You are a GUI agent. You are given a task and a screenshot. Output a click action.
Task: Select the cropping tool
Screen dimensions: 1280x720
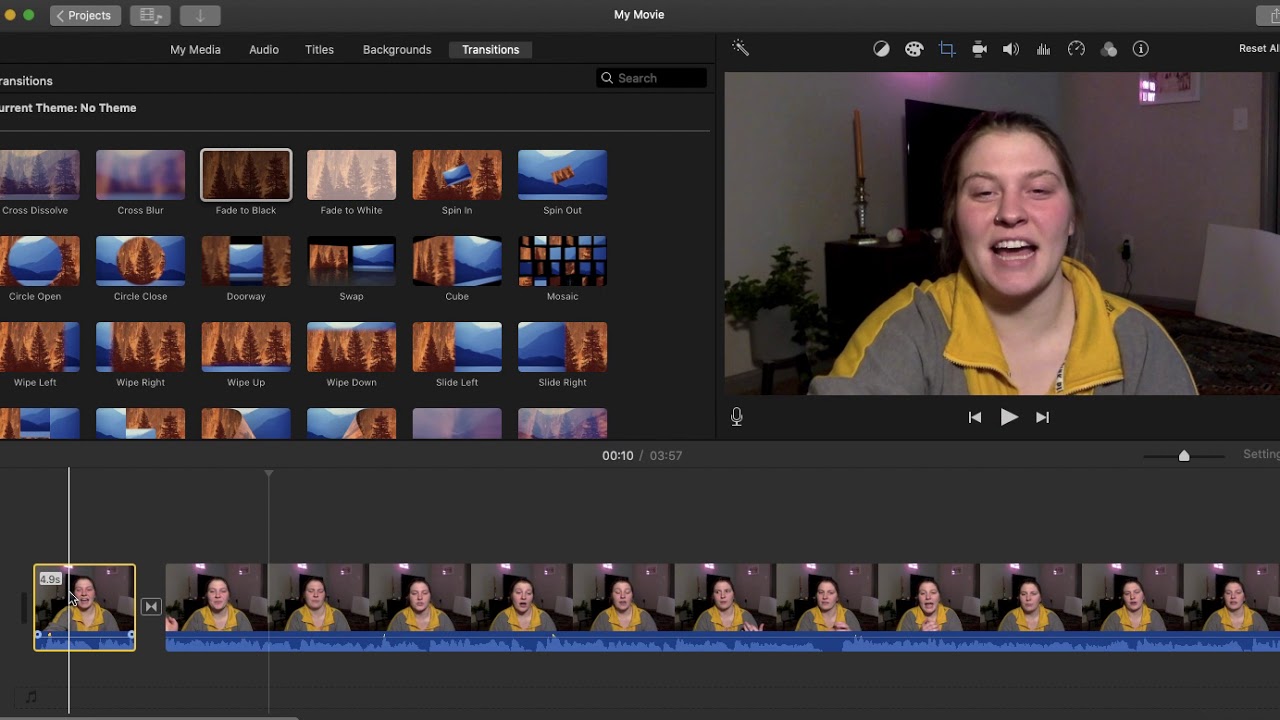(947, 49)
